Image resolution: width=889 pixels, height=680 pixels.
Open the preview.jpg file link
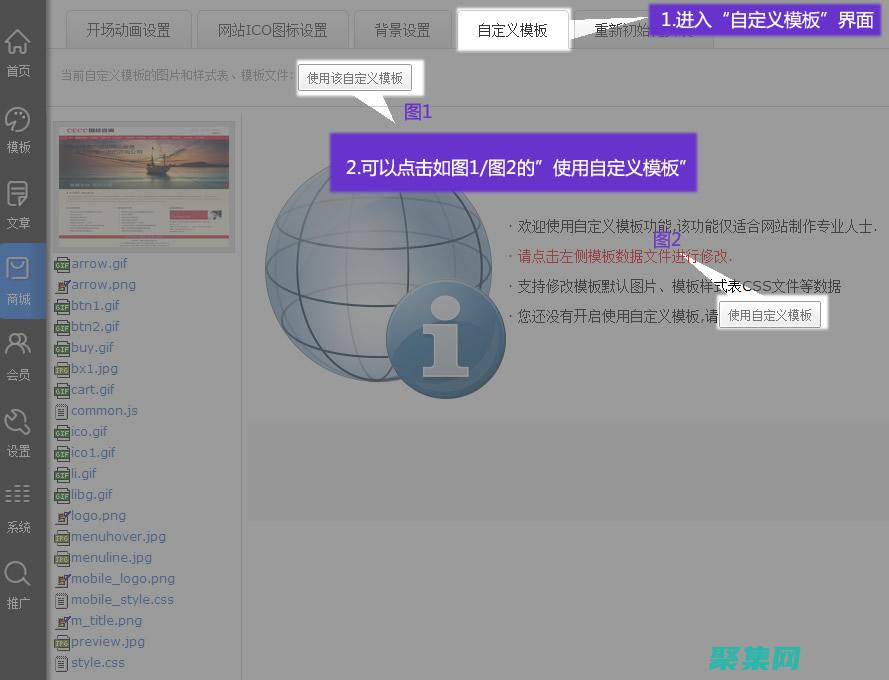coord(108,641)
